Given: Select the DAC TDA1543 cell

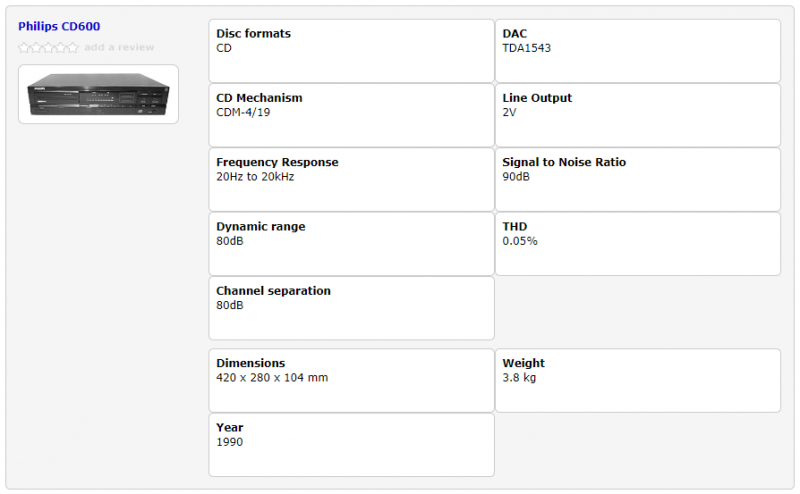Looking at the screenshot, I should 637,51.
